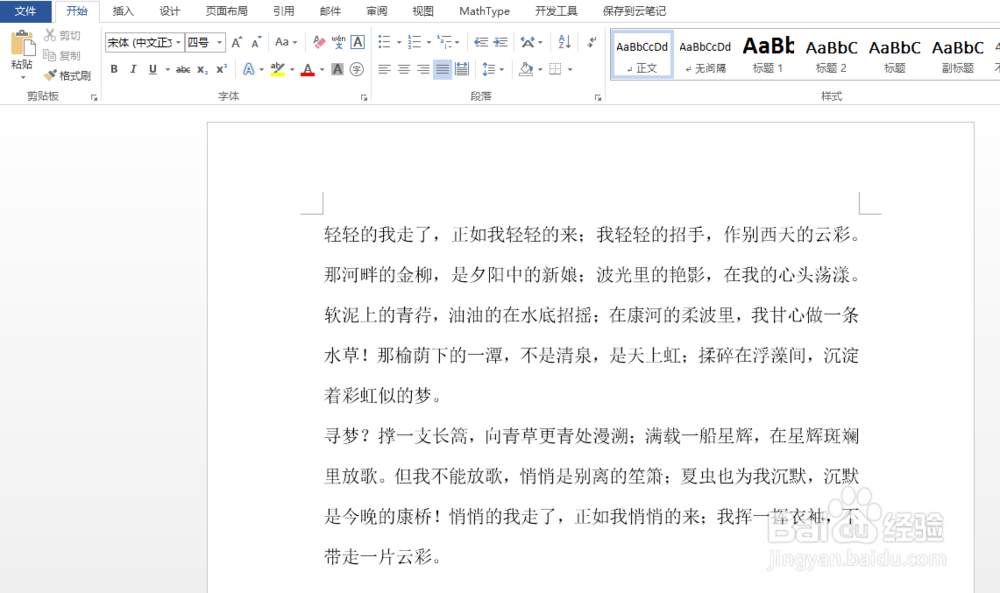Image resolution: width=1000 pixels, height=593 pixels.
Task: Click the numbered list icon
Action: (x=415, y=43)
